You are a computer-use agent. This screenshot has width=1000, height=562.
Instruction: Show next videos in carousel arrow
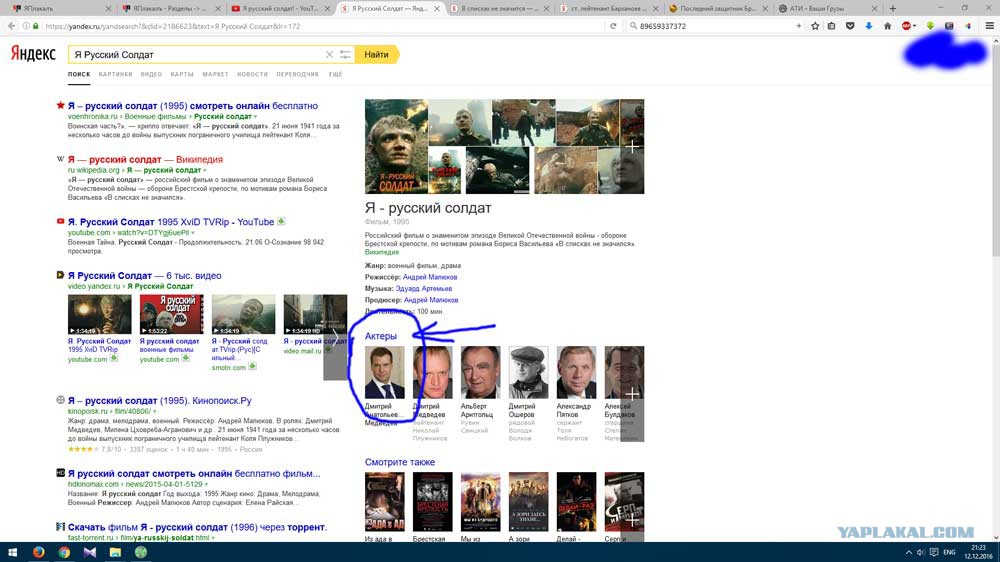(335, 337)
